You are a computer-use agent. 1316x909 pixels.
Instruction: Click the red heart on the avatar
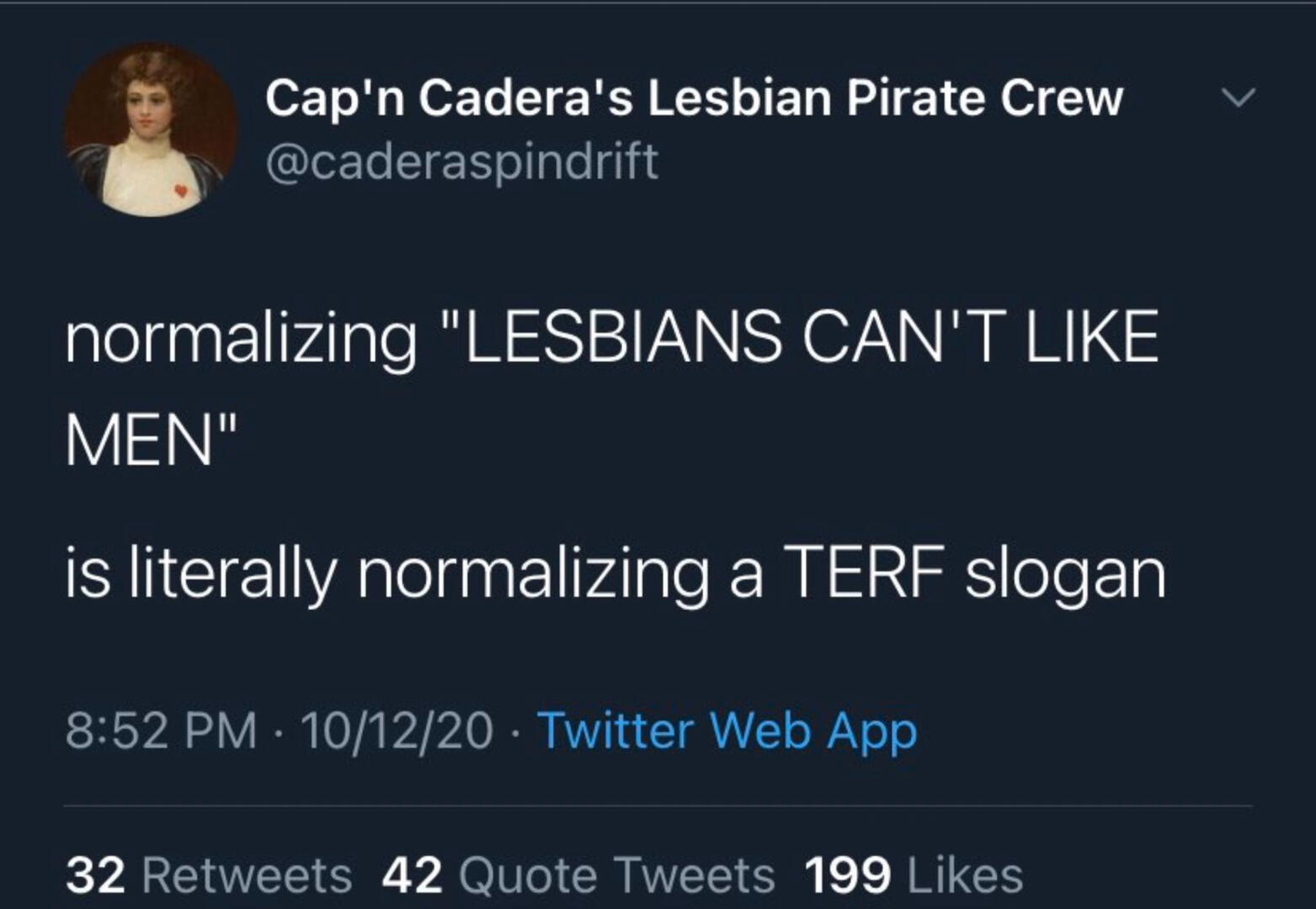point(181,190)
